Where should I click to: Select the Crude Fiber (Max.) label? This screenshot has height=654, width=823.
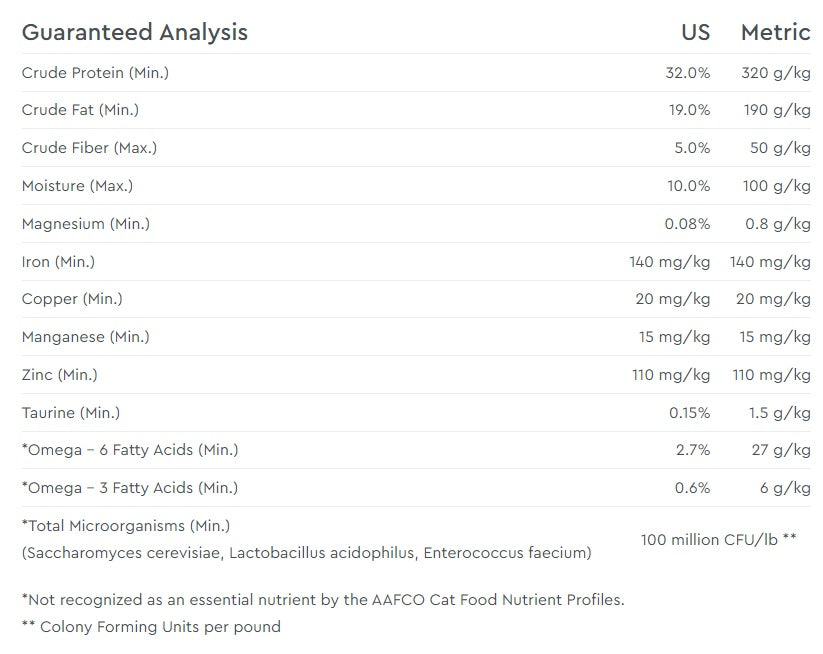89,148
